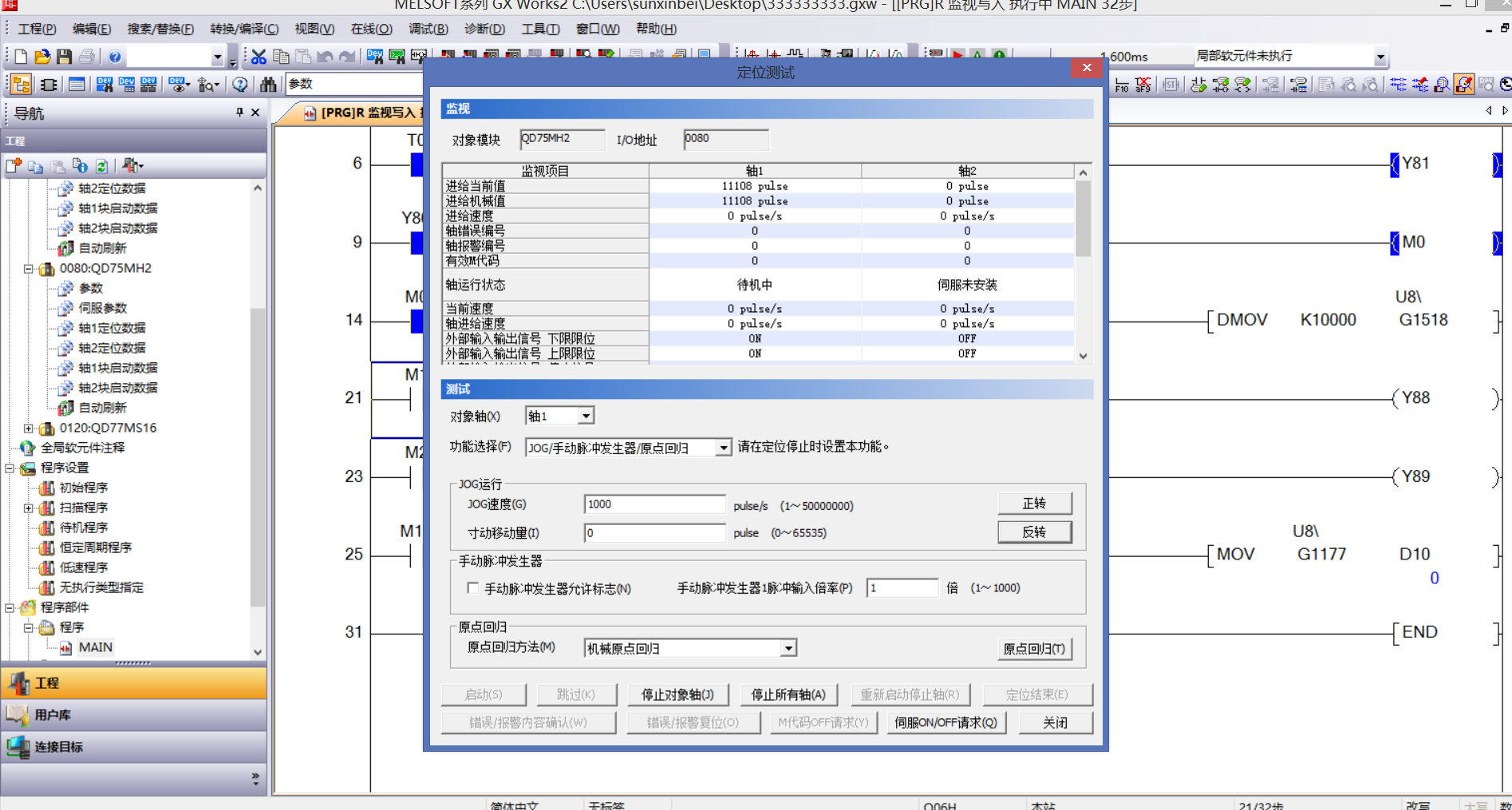Open existing project with folder icon
The image size is (1512, 810).
coord(42,57)
